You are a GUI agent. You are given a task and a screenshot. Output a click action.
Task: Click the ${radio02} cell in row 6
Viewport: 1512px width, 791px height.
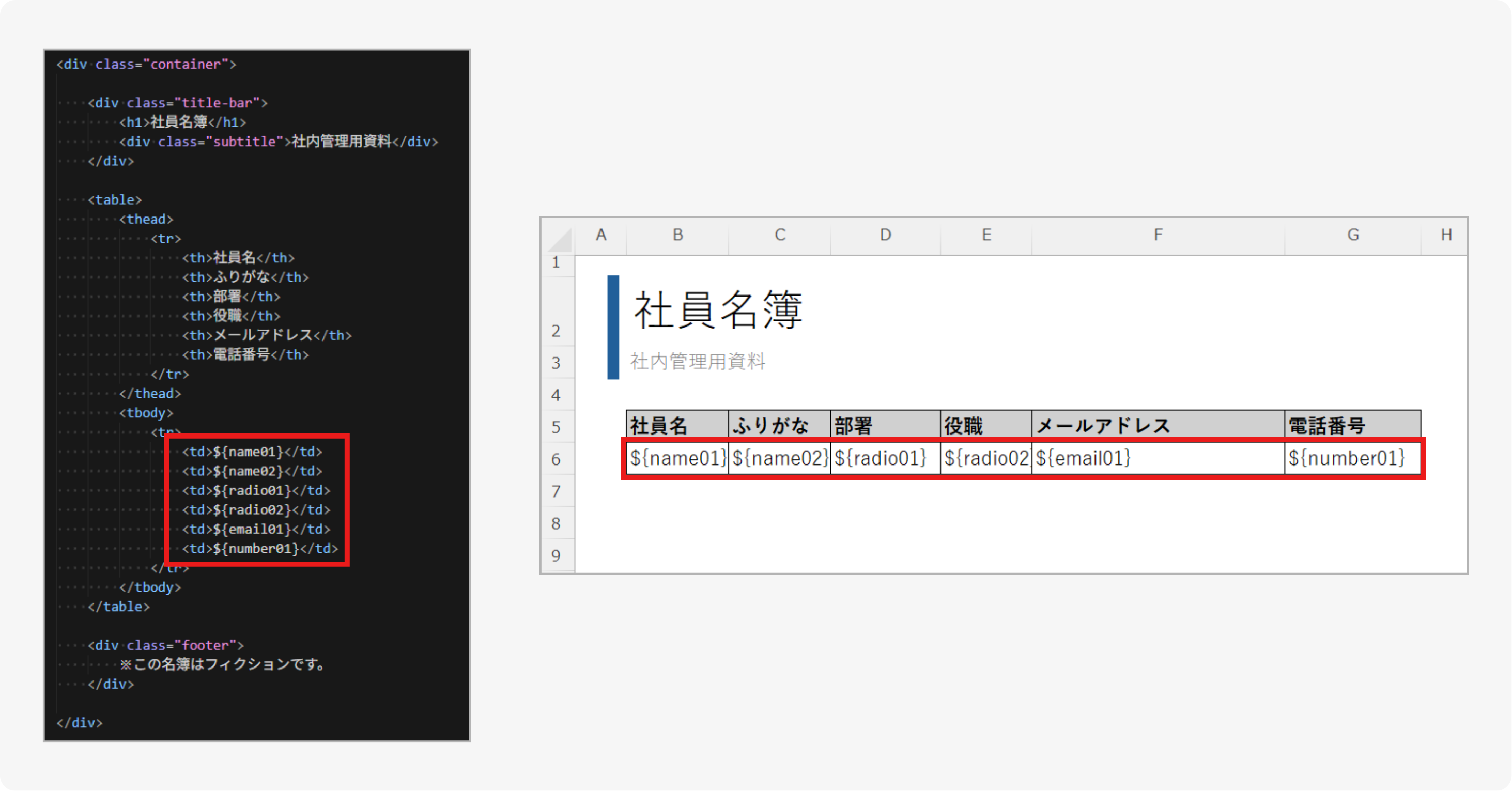tap(985, 458)
